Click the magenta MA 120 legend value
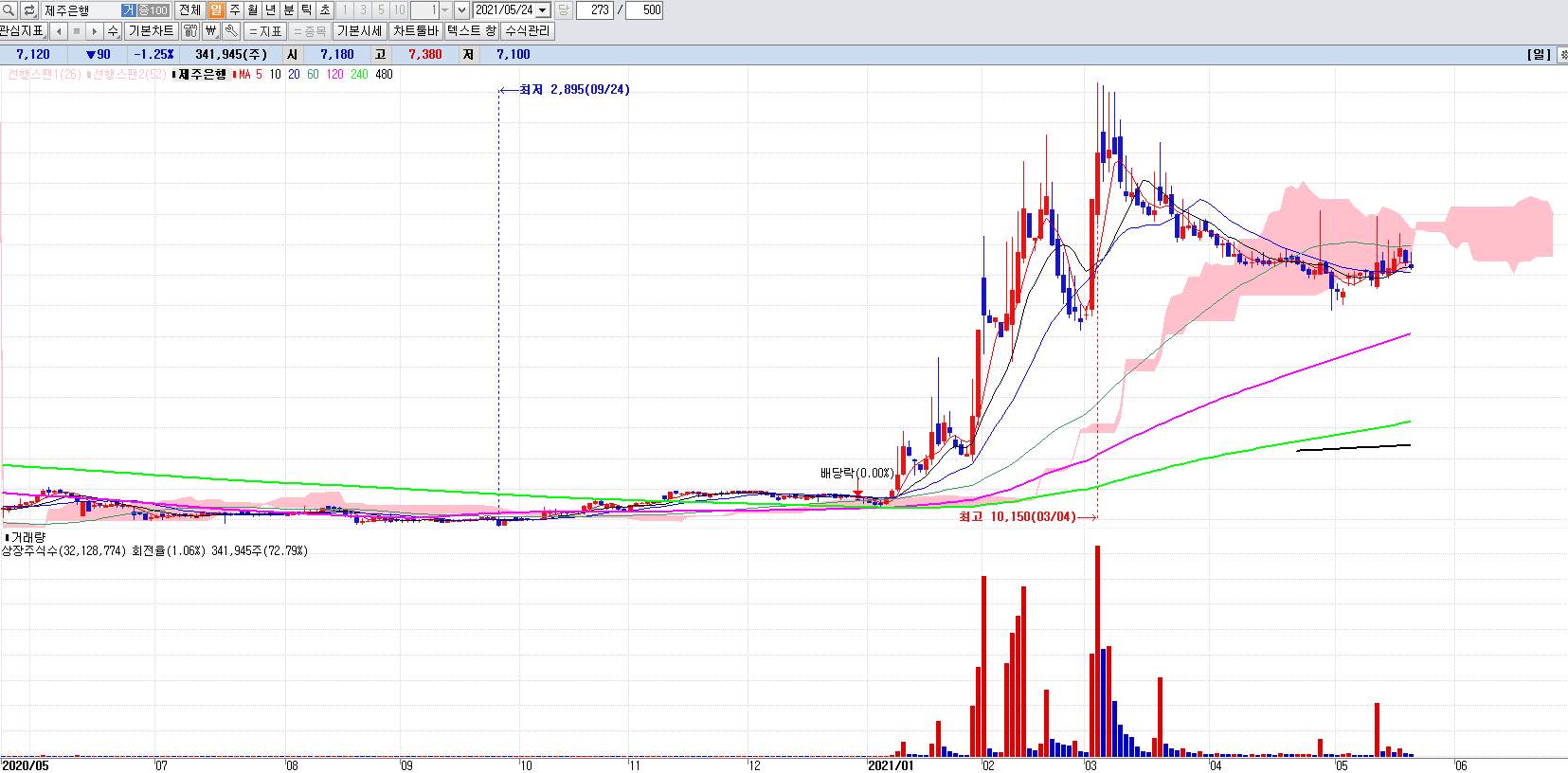This screenshot has width=1568, height=773. [x=334, y=75]
